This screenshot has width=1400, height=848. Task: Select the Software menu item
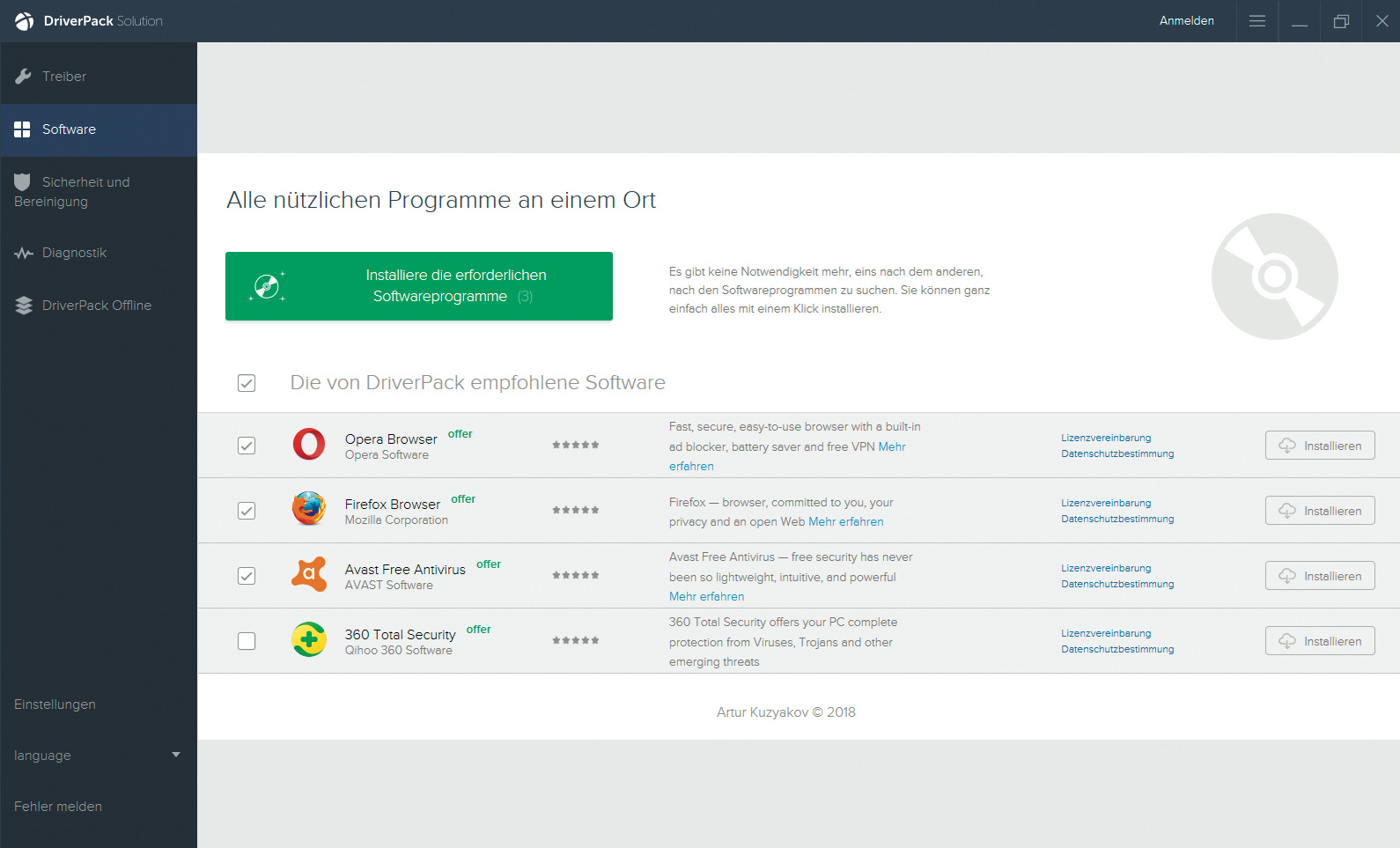[x=99, y=129]
